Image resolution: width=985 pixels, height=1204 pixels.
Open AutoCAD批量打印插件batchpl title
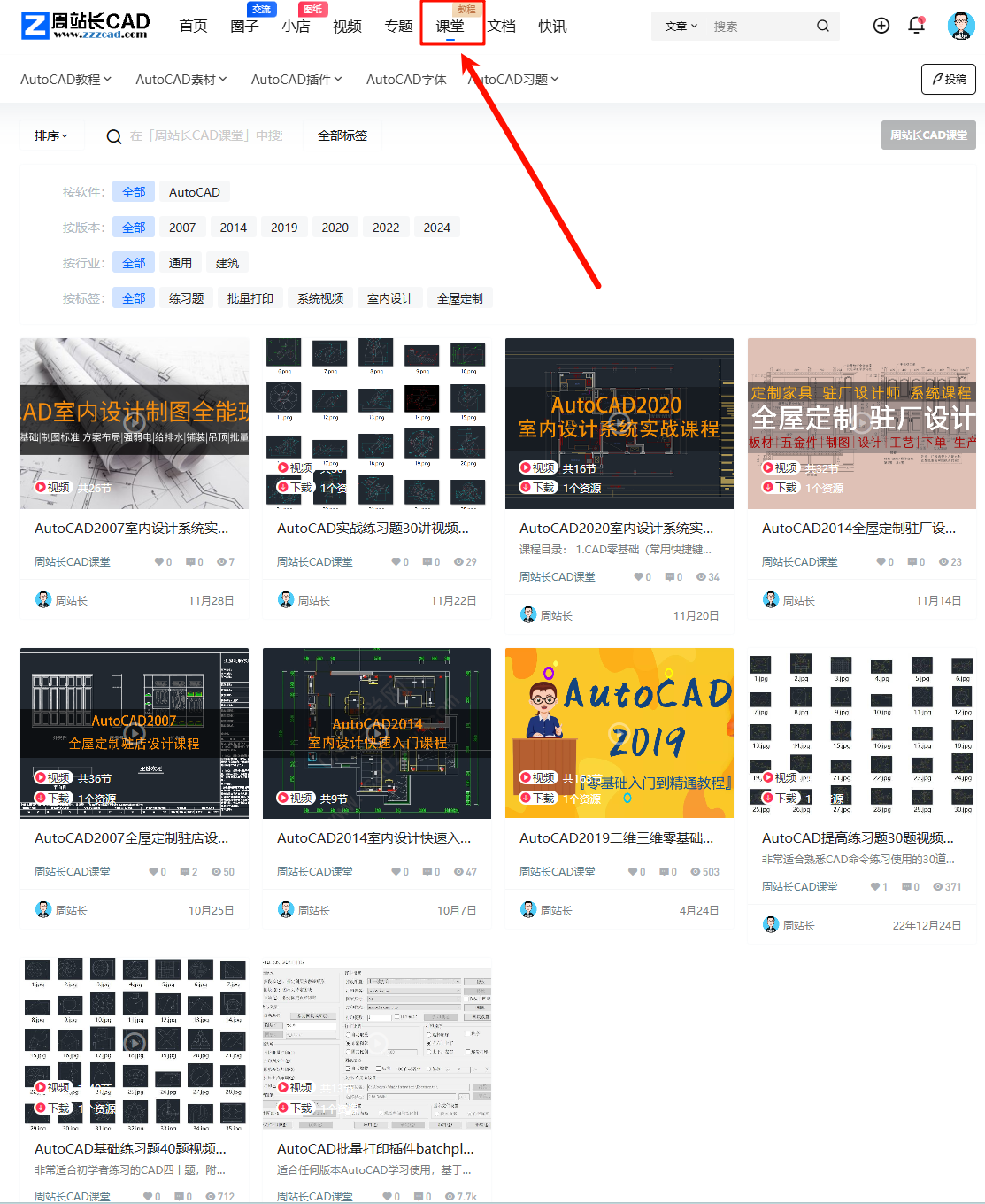click(375, 1148)
